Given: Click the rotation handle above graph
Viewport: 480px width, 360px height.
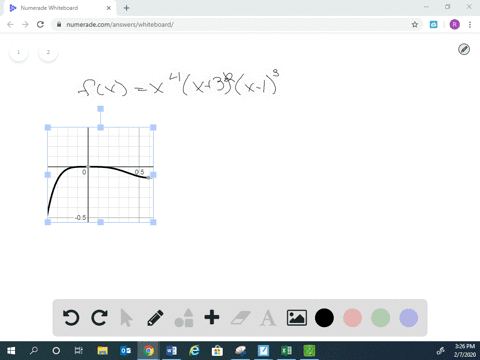Looking at the screenshot, I should (100, 109).
